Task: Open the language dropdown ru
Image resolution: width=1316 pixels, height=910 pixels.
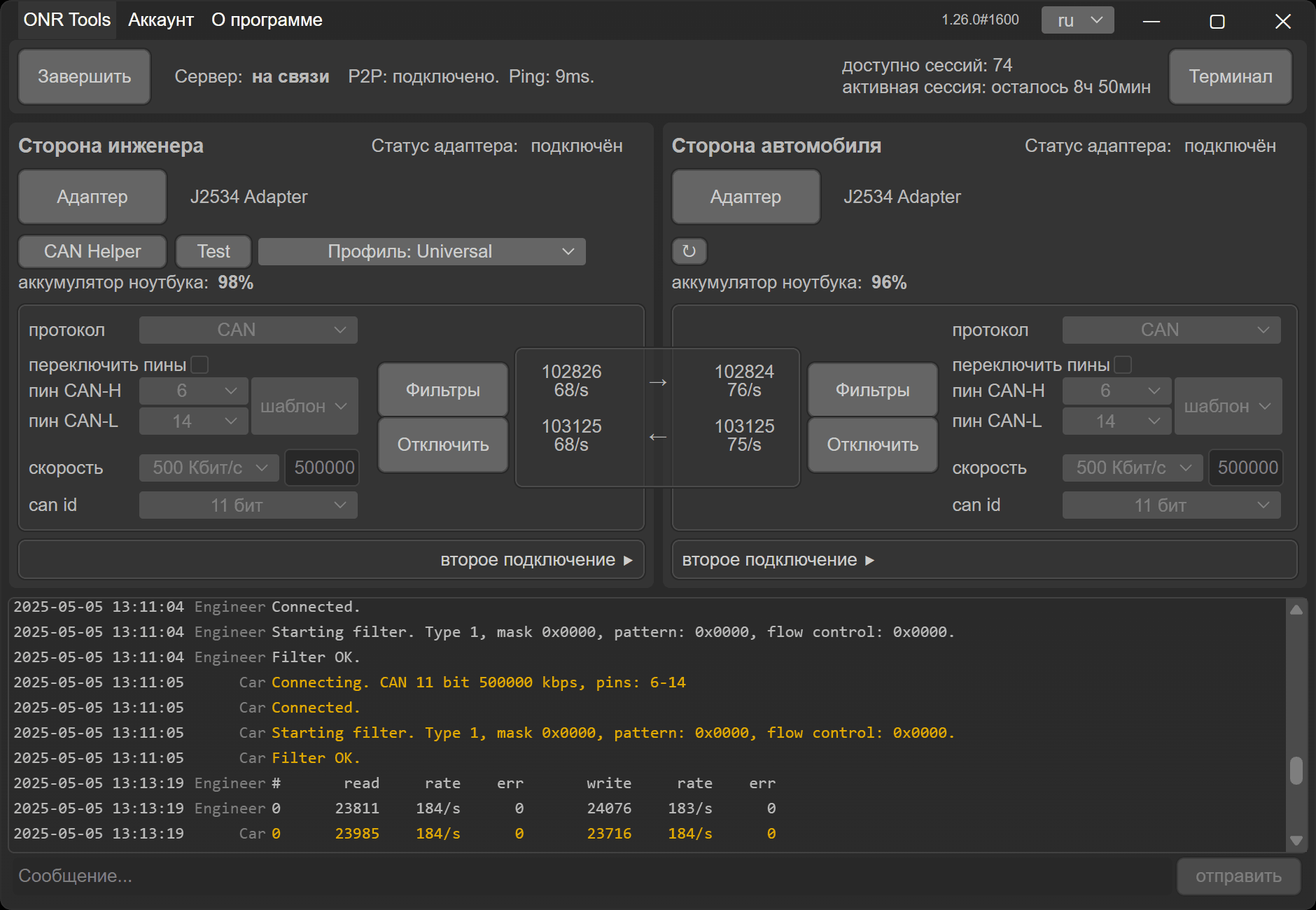Action: (x=1078, y=20)
